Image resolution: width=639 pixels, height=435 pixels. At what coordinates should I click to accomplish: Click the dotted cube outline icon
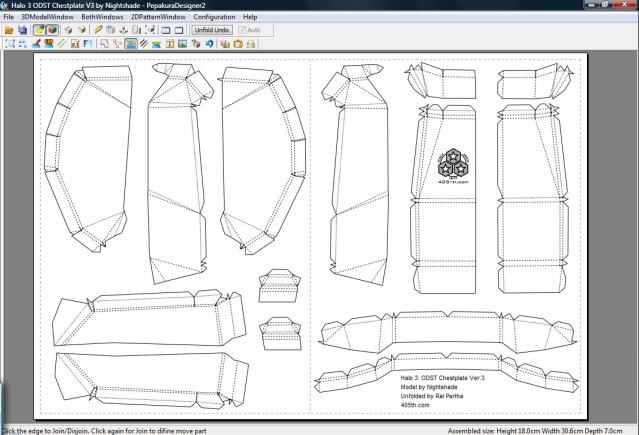click(x=150, y=30)
